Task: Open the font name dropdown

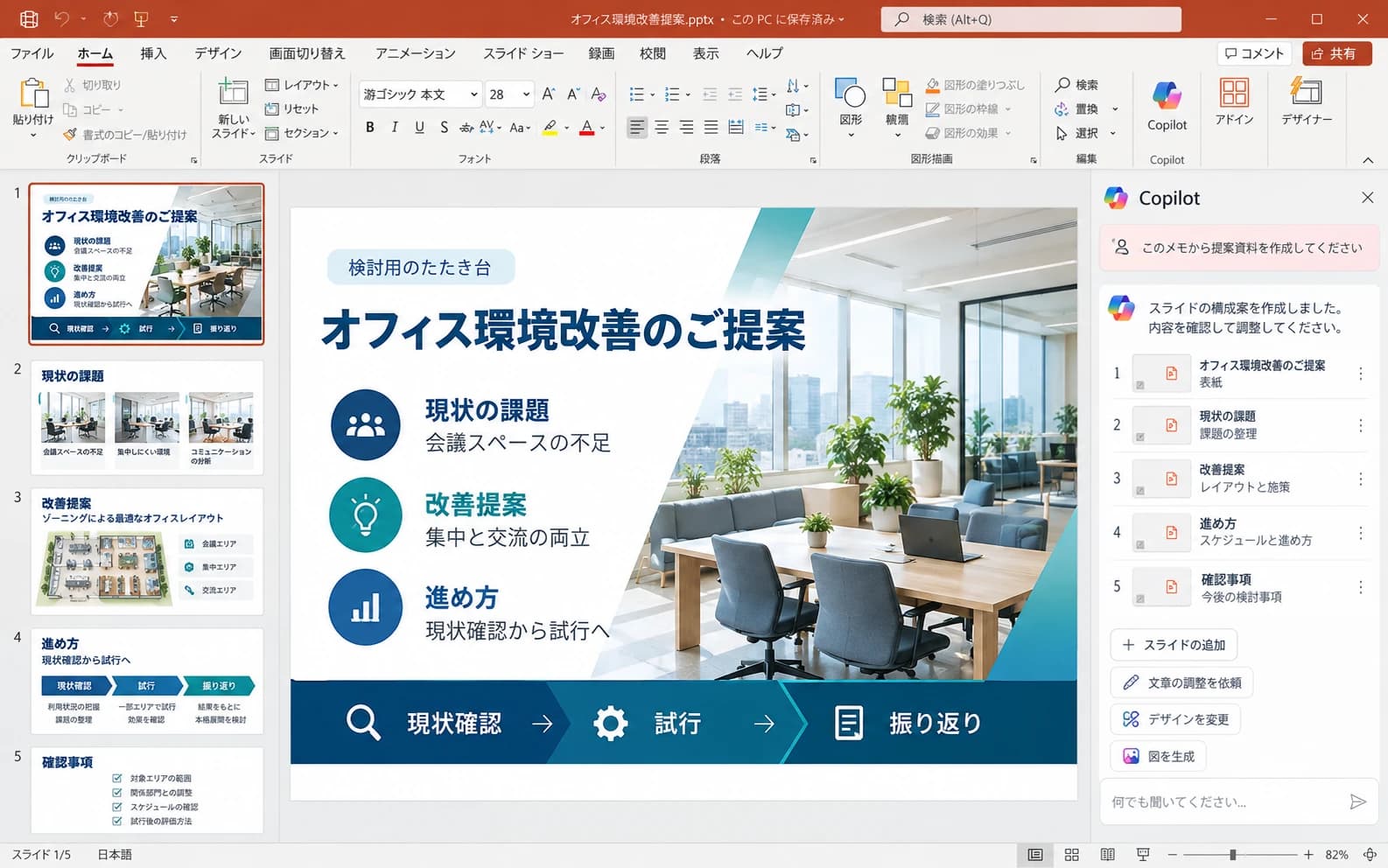Action: (474, 94)
